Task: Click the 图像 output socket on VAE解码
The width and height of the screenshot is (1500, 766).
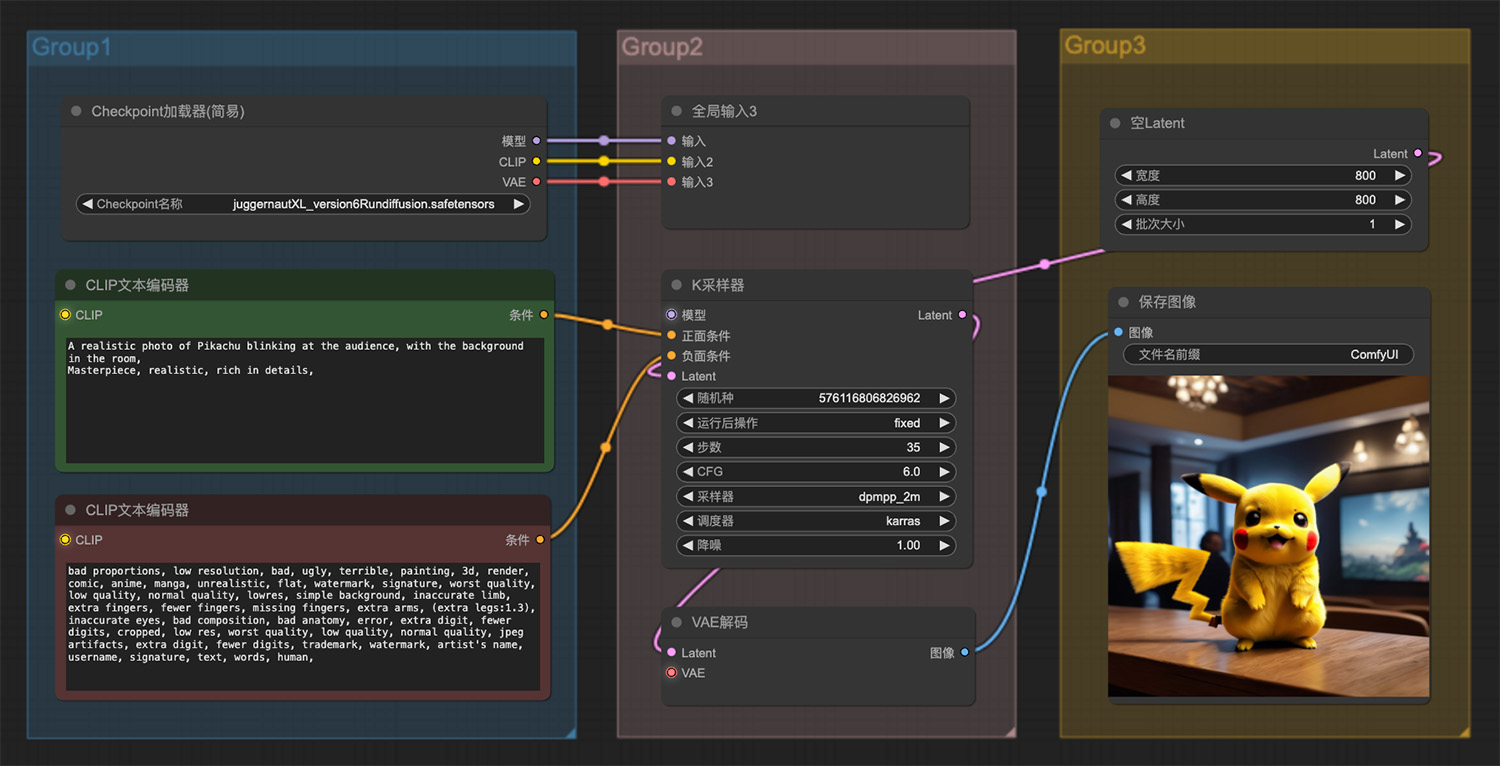Action: pos(964,652)
